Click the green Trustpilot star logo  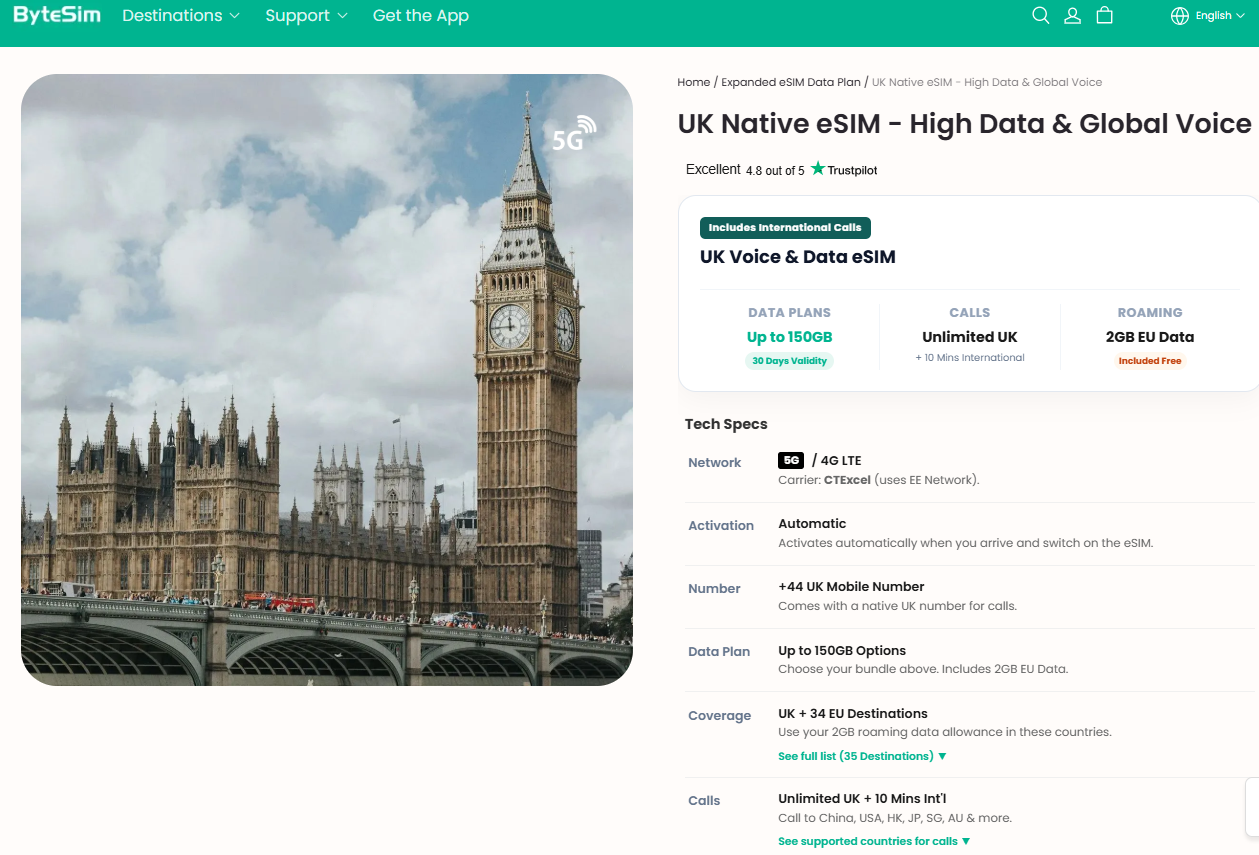click(818, 169)
